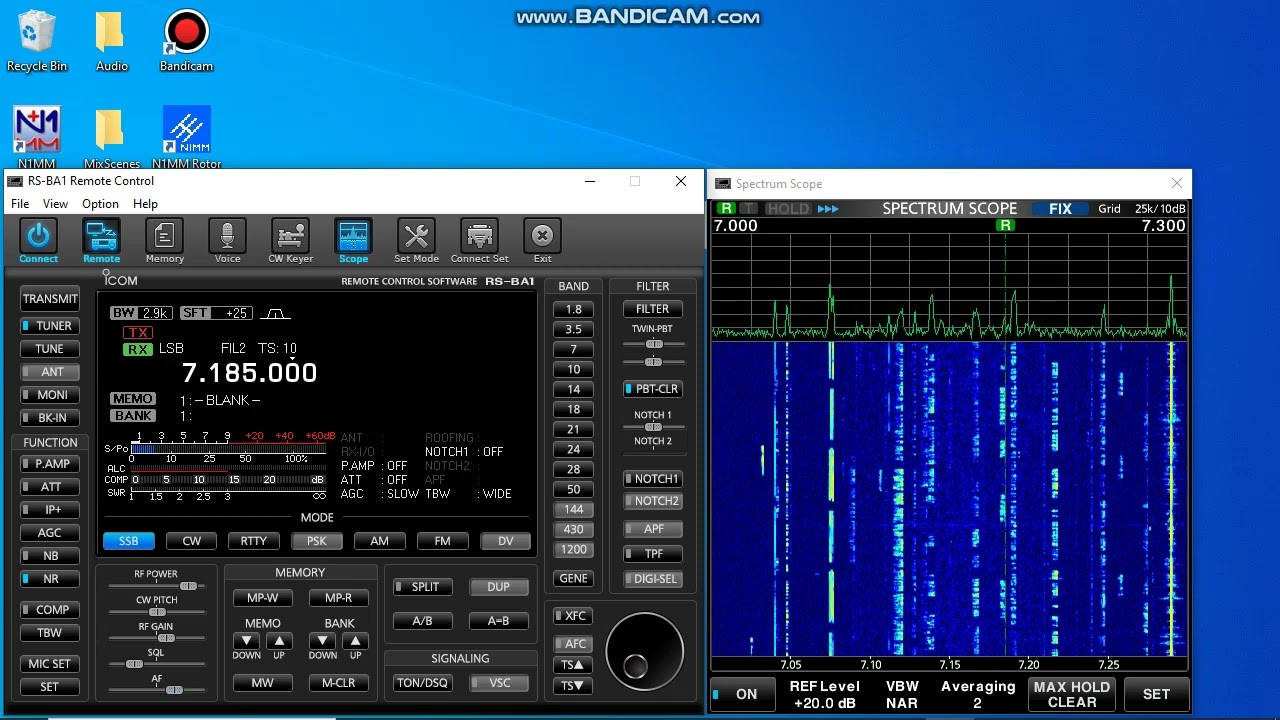The width and height of the screenshot is (1280, 720).
Task: Click the TRANSMIT button
Action: 50,299
